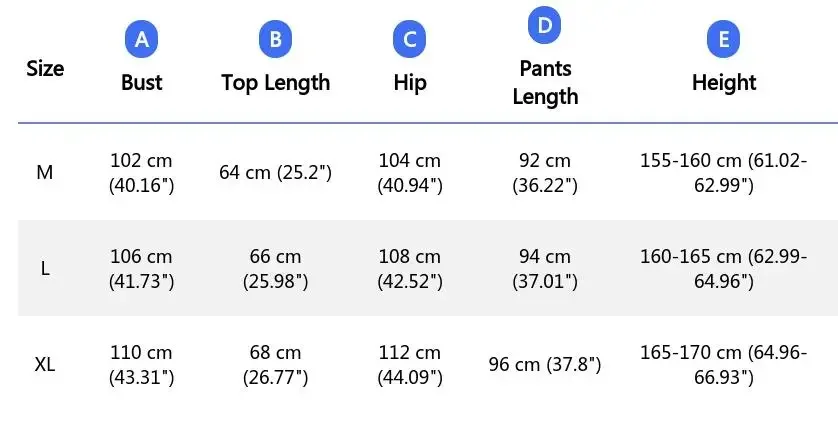Click the Bust column header
838x446 pixels.
(x=142, y=82)
